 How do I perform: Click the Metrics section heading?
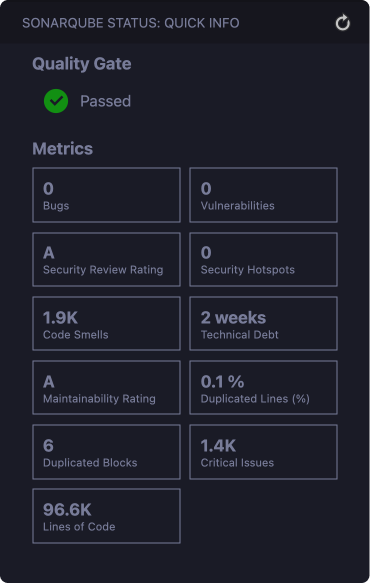click(x=62, y=149)
